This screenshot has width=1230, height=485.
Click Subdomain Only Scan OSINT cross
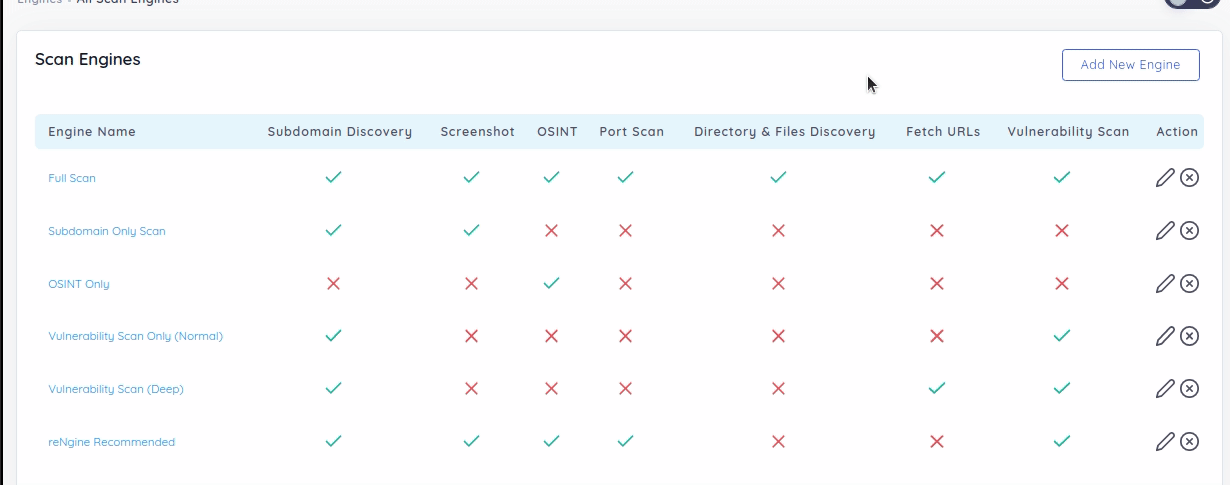pyautogui.click(x=551, y=231)
